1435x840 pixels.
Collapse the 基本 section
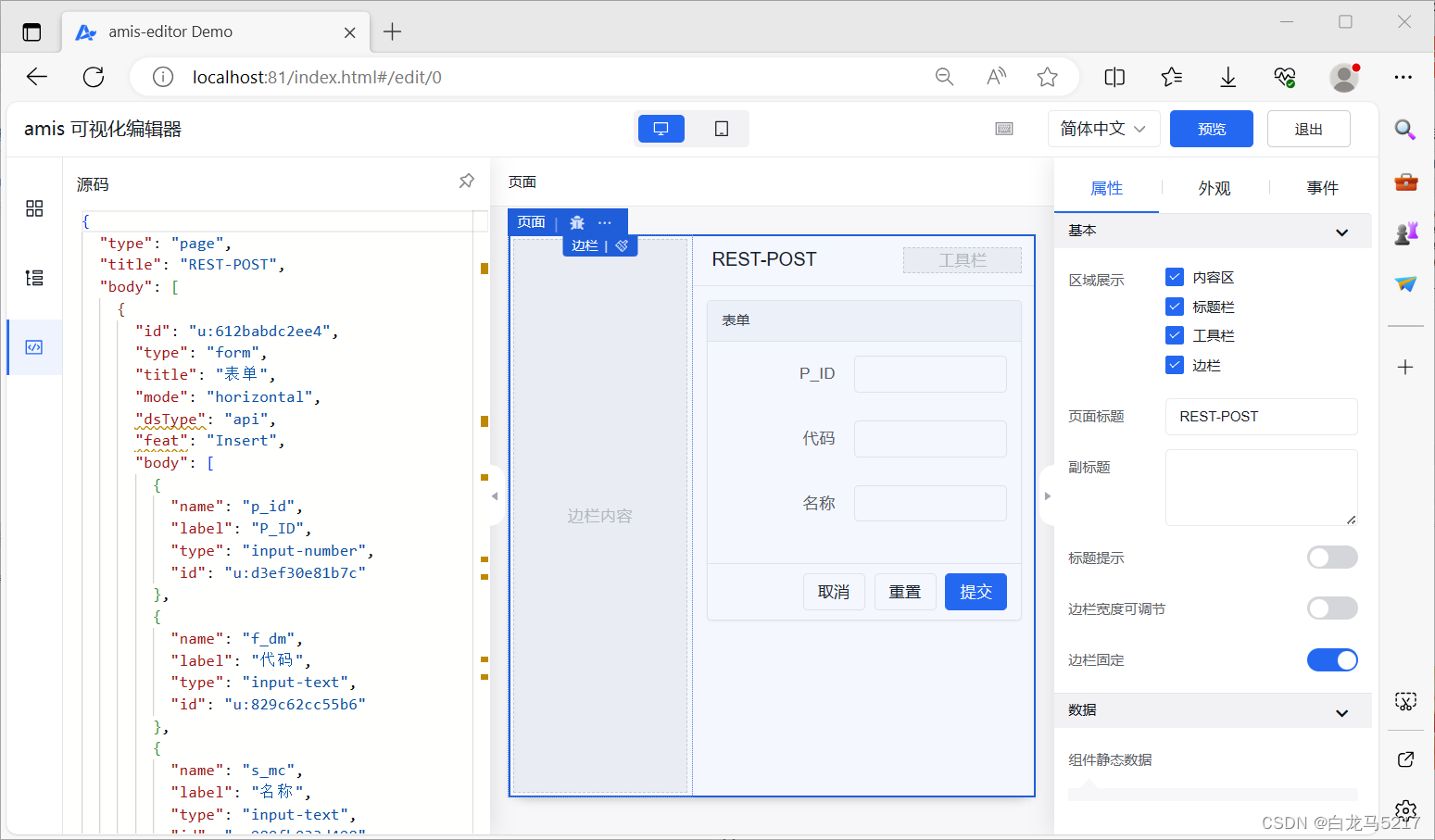1213,231
